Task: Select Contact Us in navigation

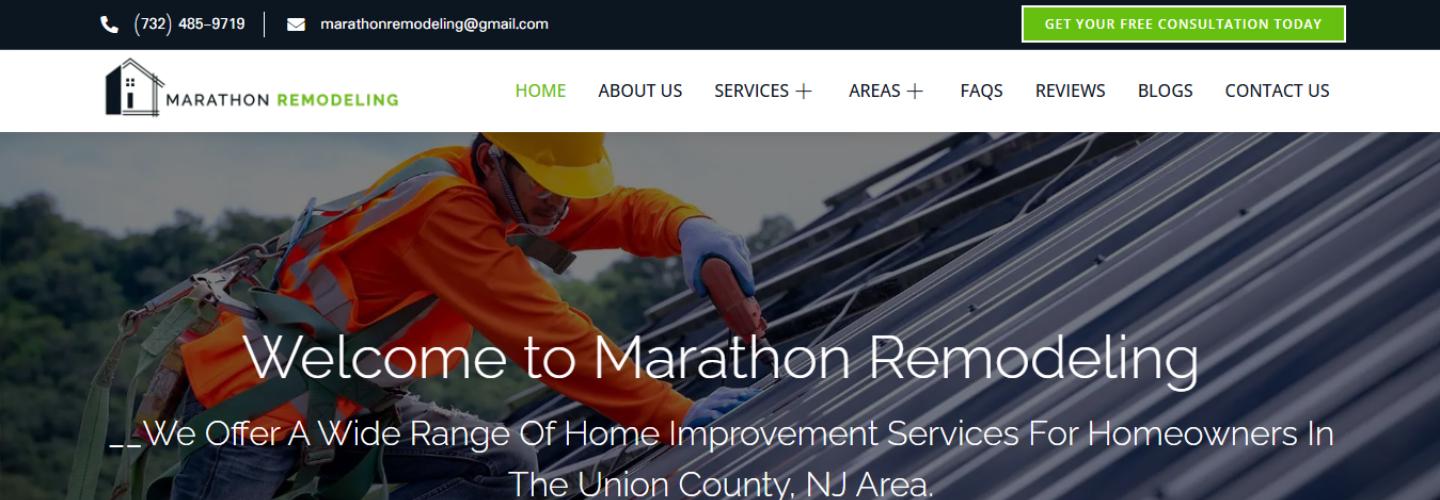Action: tap(1277, 91)
